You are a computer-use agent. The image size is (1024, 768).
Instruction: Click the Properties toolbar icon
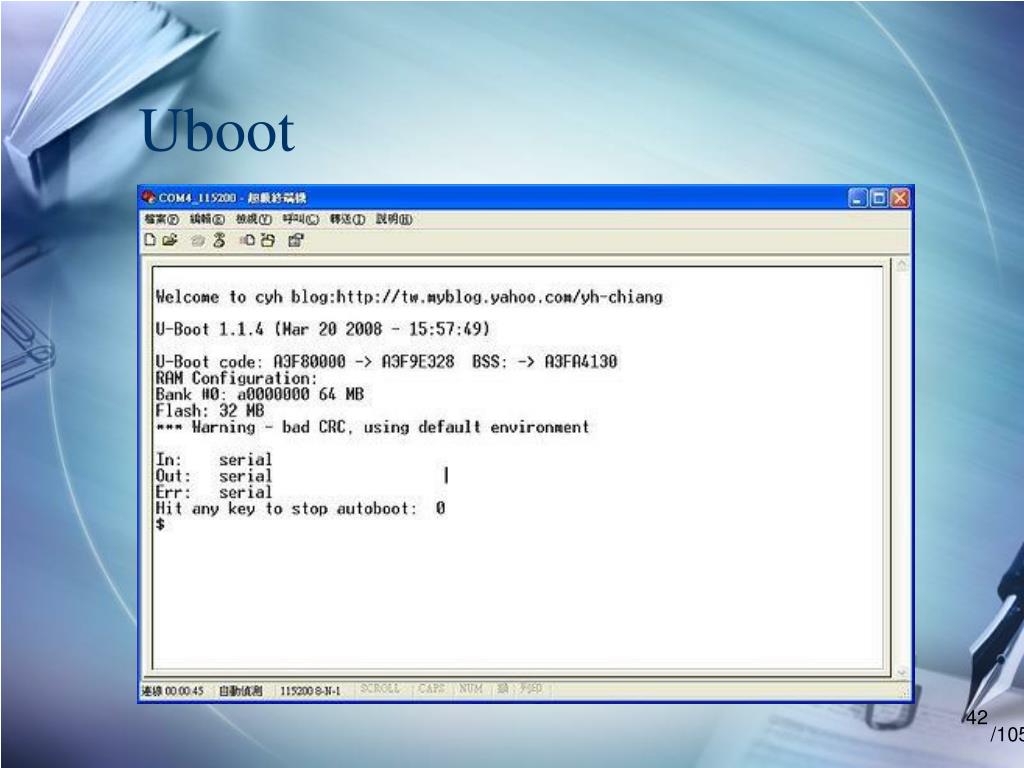pyautogui.click(x=296, y=240)
